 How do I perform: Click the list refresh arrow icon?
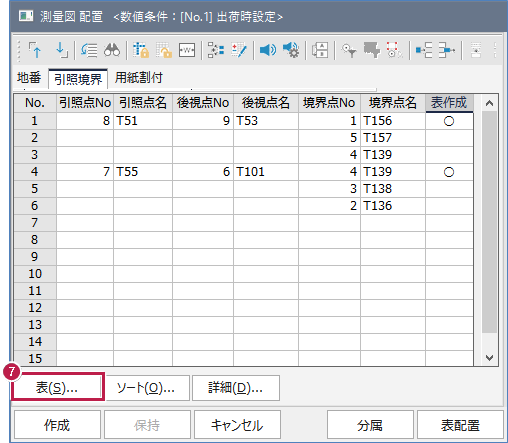pyautogui.click(x=89, y=50)
